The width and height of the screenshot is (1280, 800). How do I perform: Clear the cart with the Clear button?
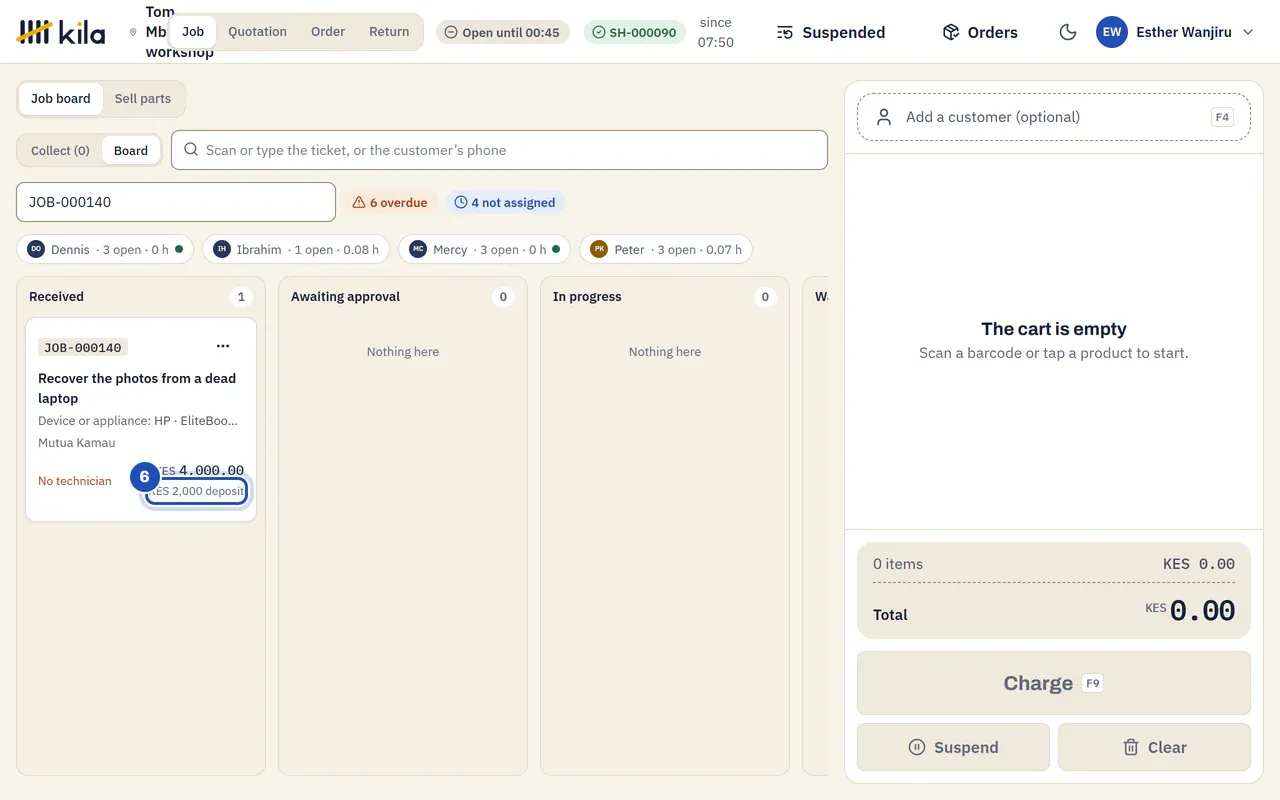pyautogui.click(x=1154, y=747)
